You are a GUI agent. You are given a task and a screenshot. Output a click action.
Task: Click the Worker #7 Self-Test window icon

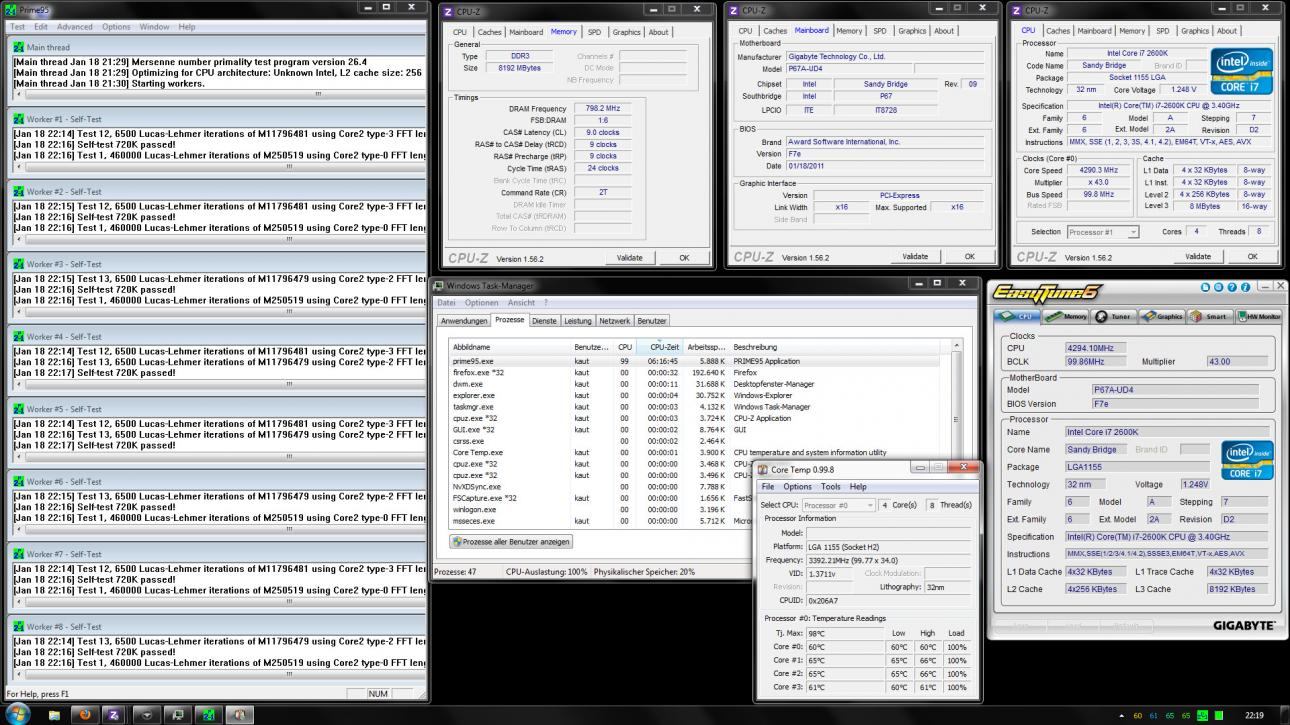tap(18, 554)
